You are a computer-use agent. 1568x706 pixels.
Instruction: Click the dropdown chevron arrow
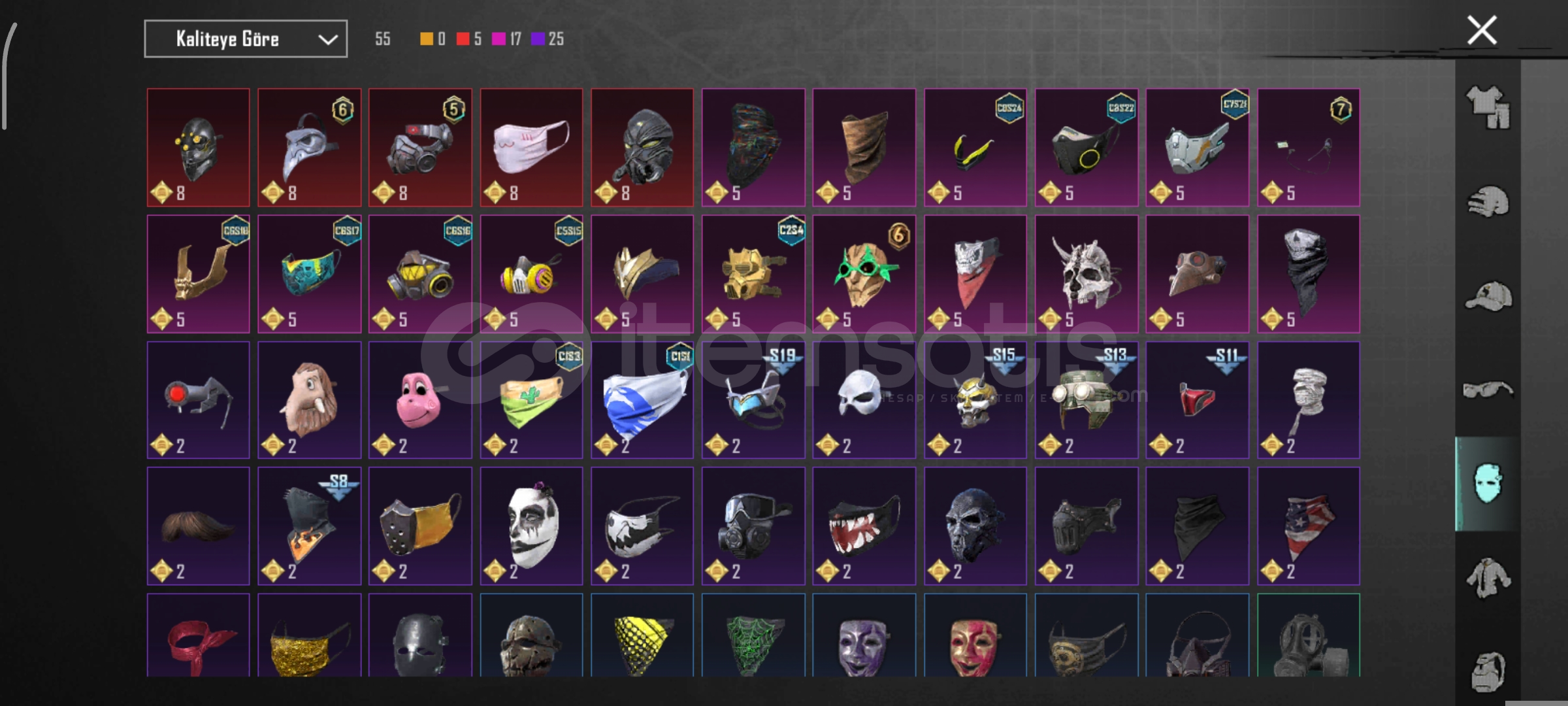tap(327, 40)
